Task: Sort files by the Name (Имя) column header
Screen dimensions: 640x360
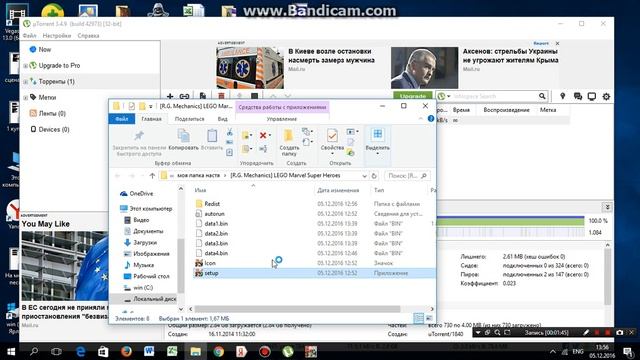Action: click(x=200, y=190)
